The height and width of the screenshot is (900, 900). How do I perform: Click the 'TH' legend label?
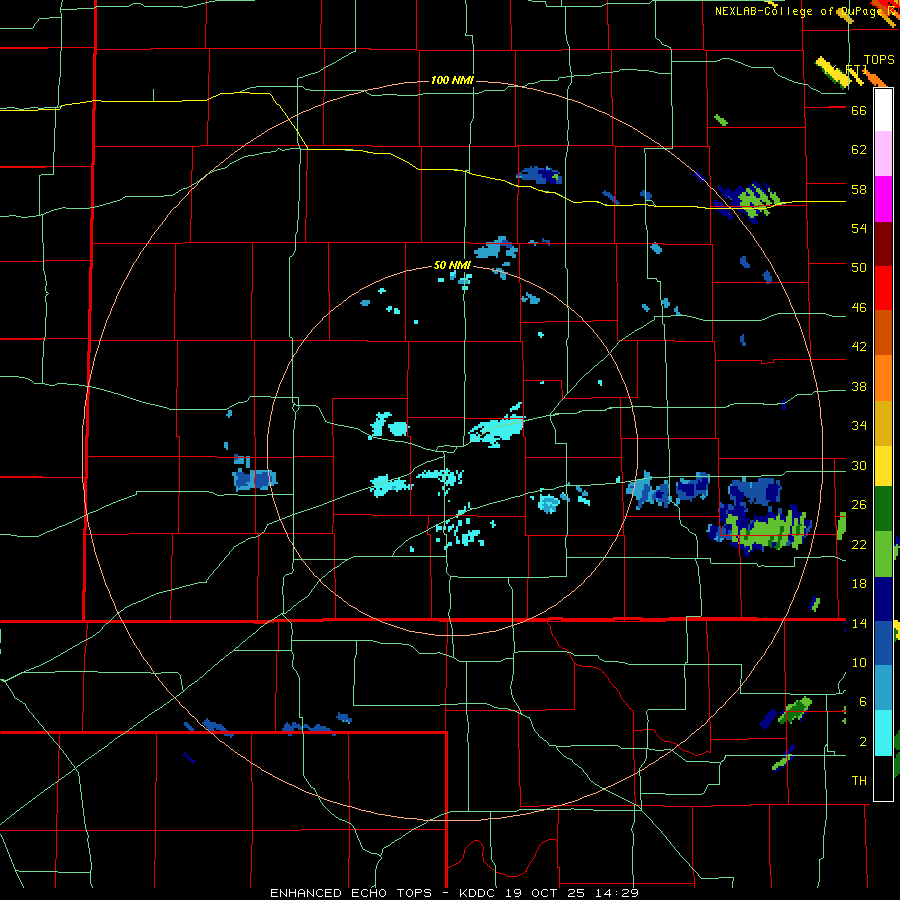coord(859,781)
